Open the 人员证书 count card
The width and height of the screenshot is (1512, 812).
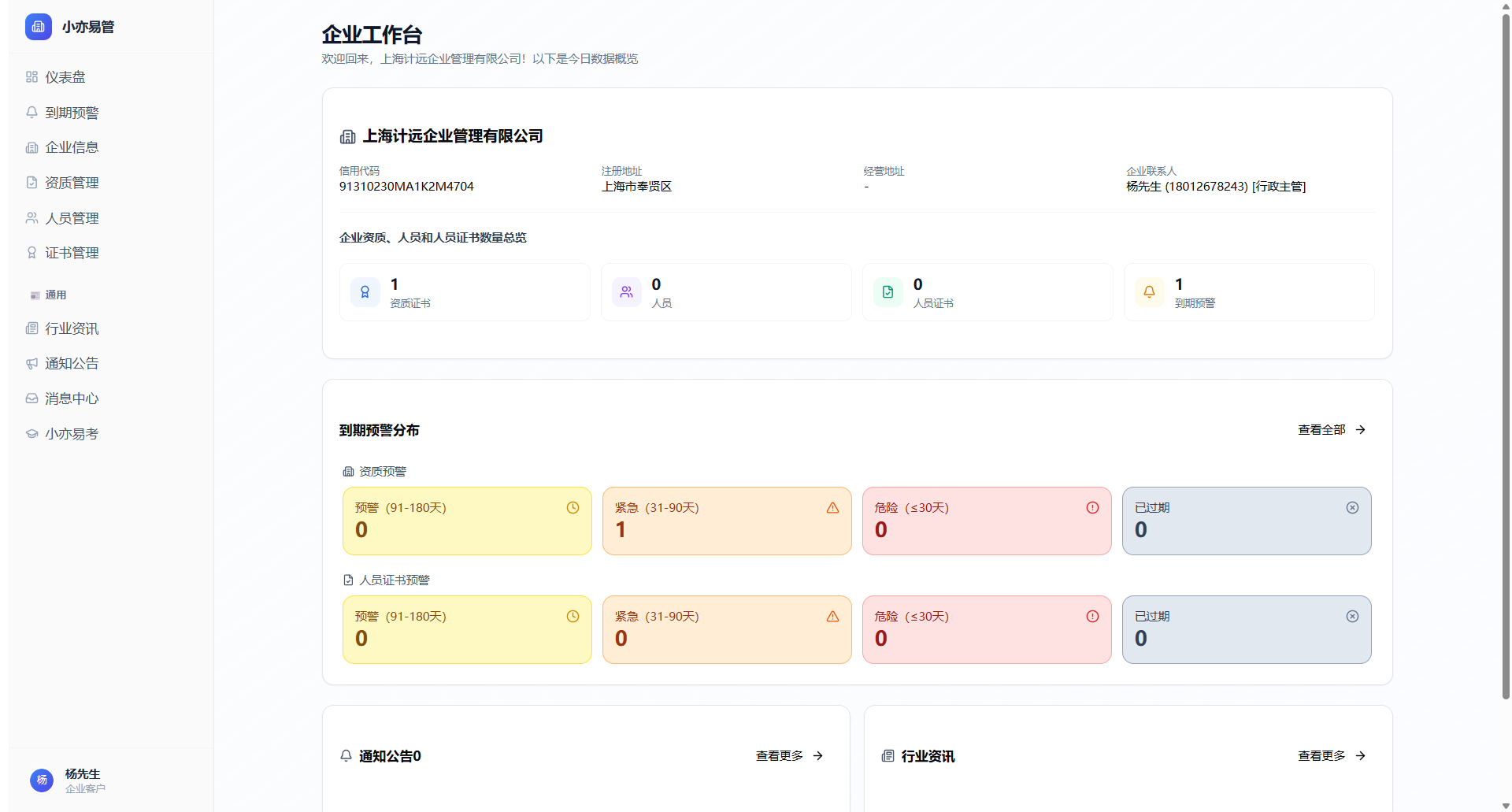[x=988, y=292]
